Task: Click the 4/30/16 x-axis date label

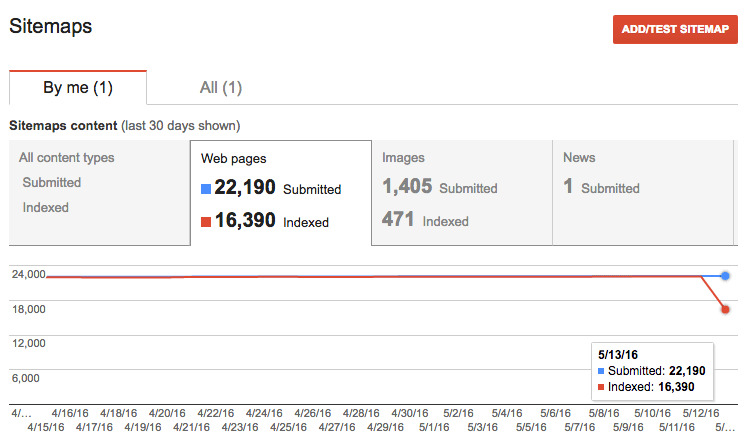Action: [x=410, y=412]
